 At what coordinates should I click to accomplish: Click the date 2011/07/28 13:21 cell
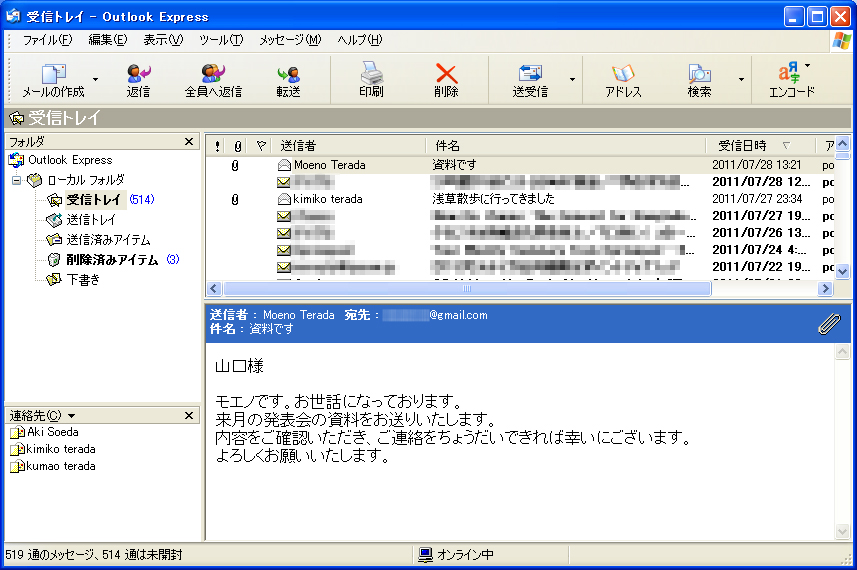click(x=756, y=165)
